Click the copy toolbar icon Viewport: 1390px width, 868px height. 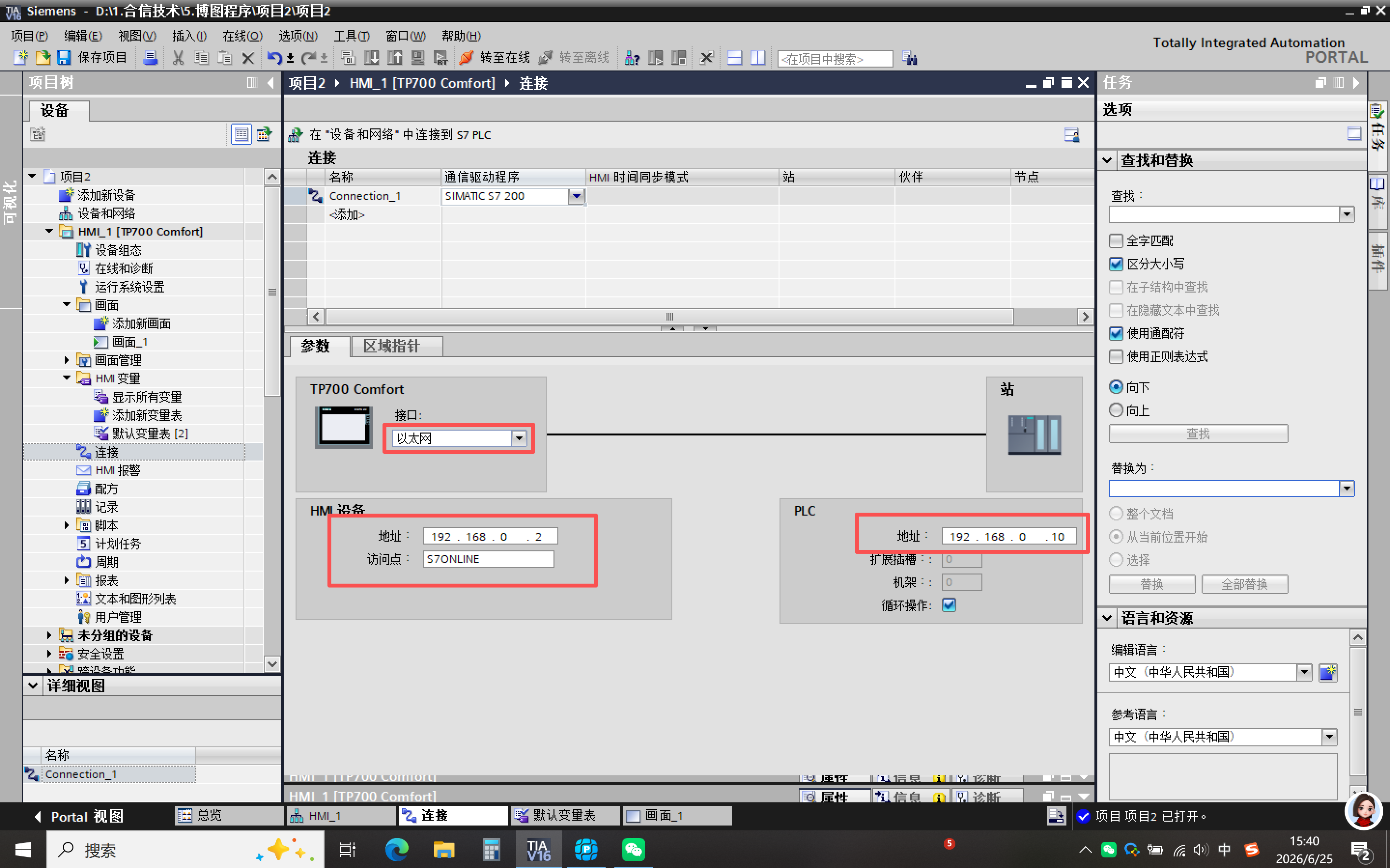click(201, 57)
